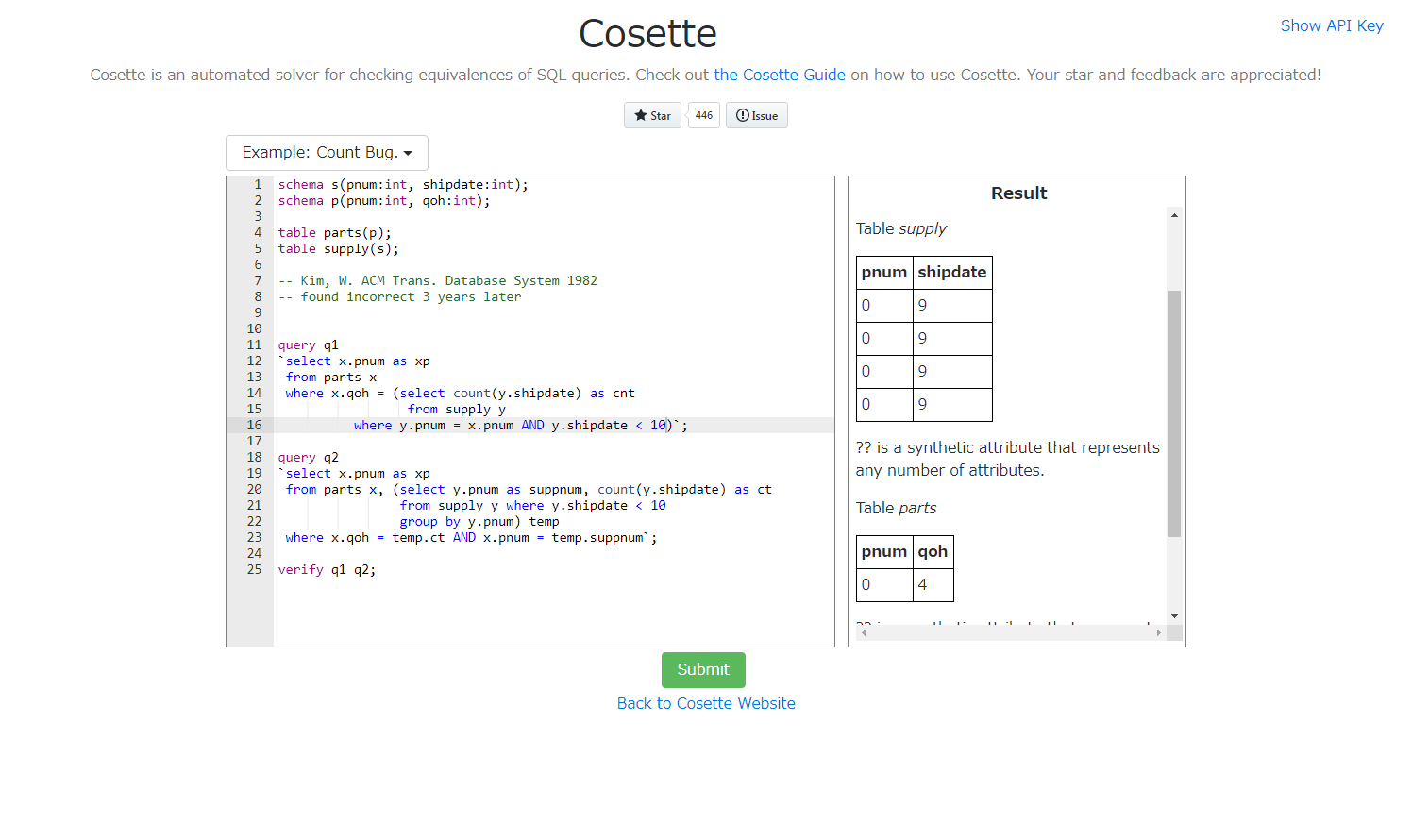Click the 446 star count badge

(703, 114)
